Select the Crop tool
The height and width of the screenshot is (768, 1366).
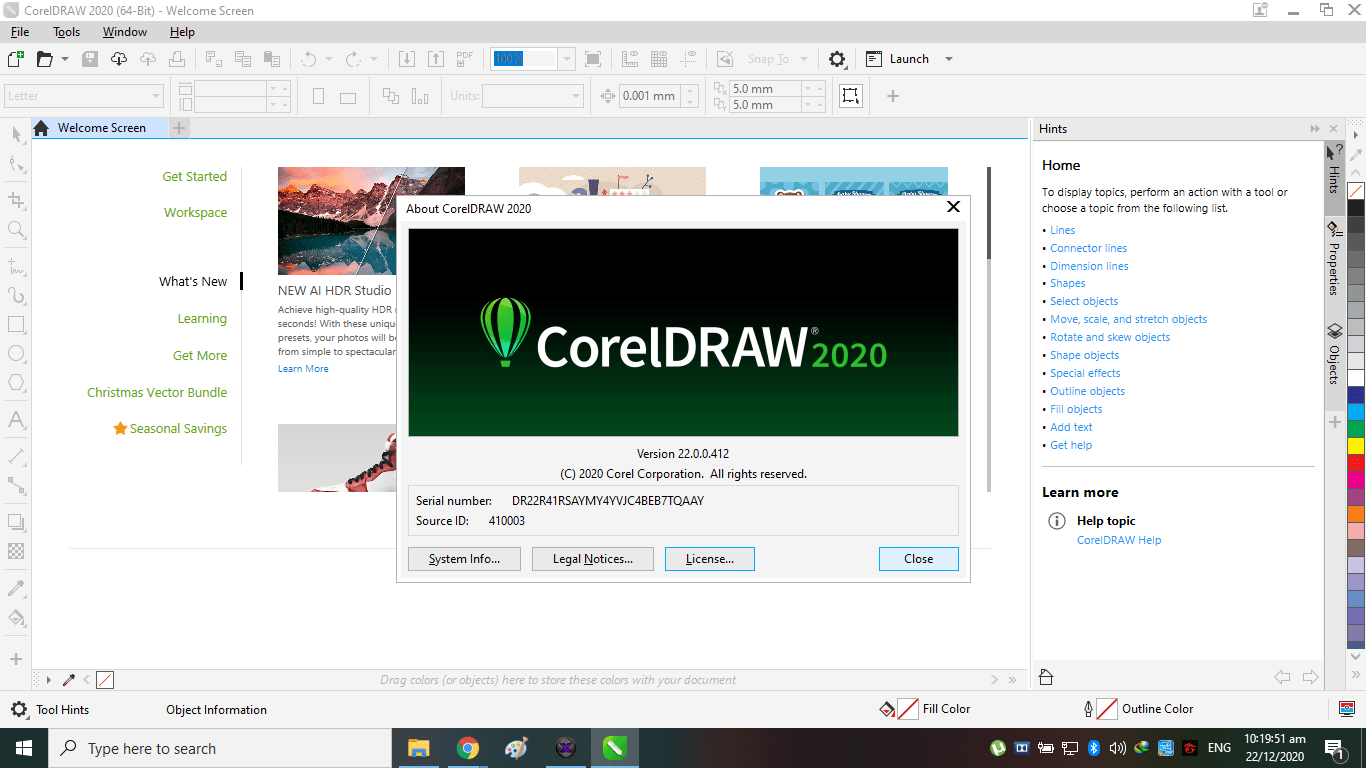[16, 200]
